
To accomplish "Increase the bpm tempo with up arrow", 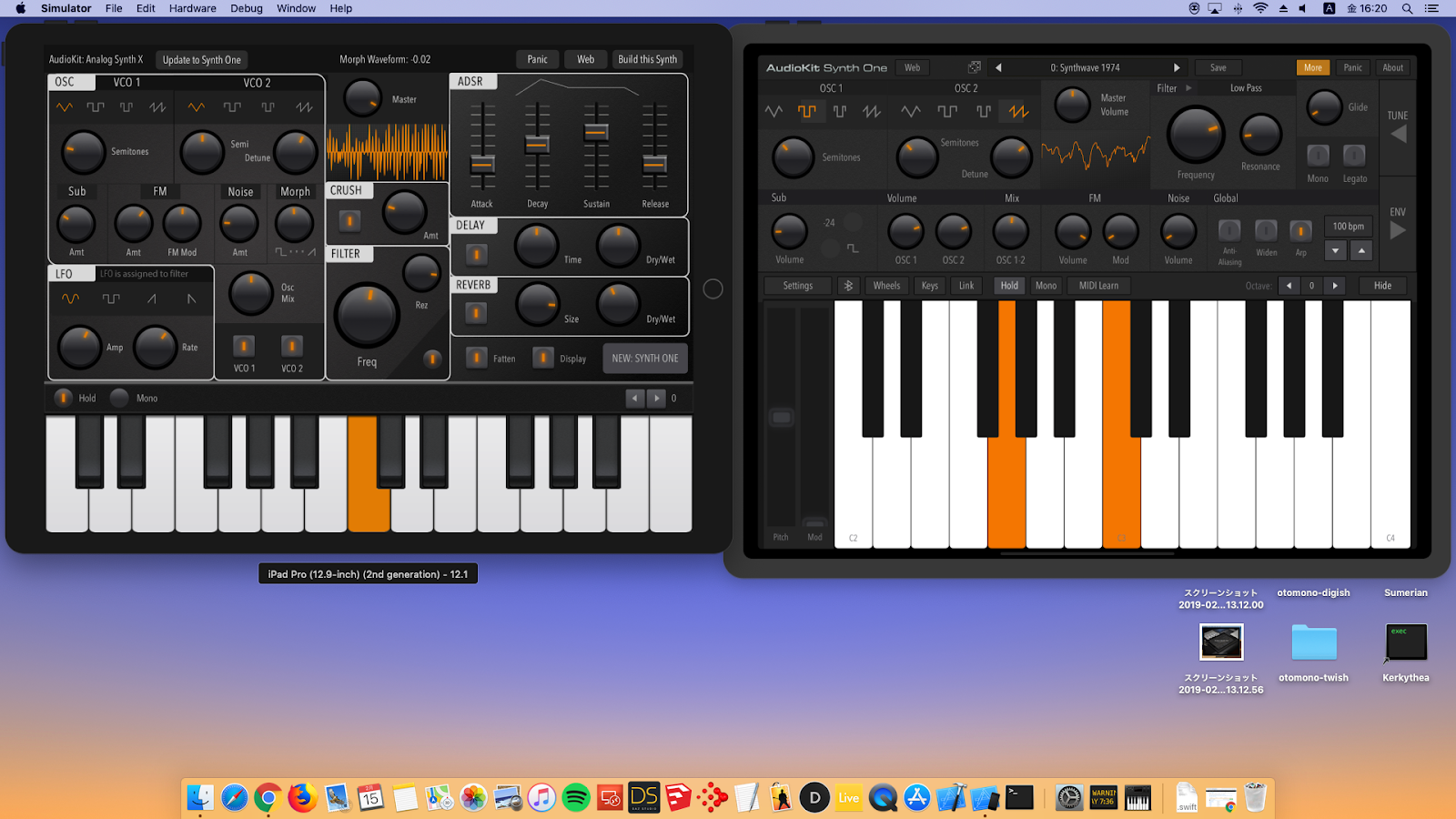I will click(x=1361, y=250).
